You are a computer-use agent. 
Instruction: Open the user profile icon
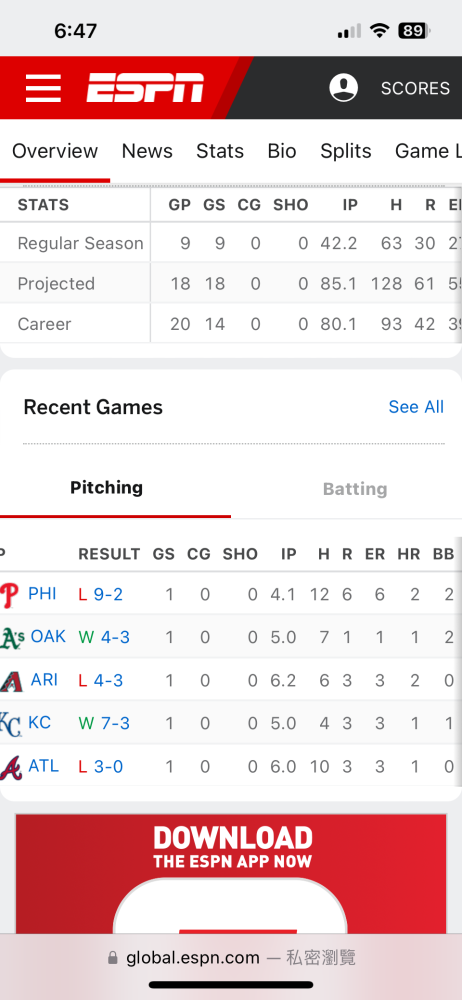click(343, 88)
